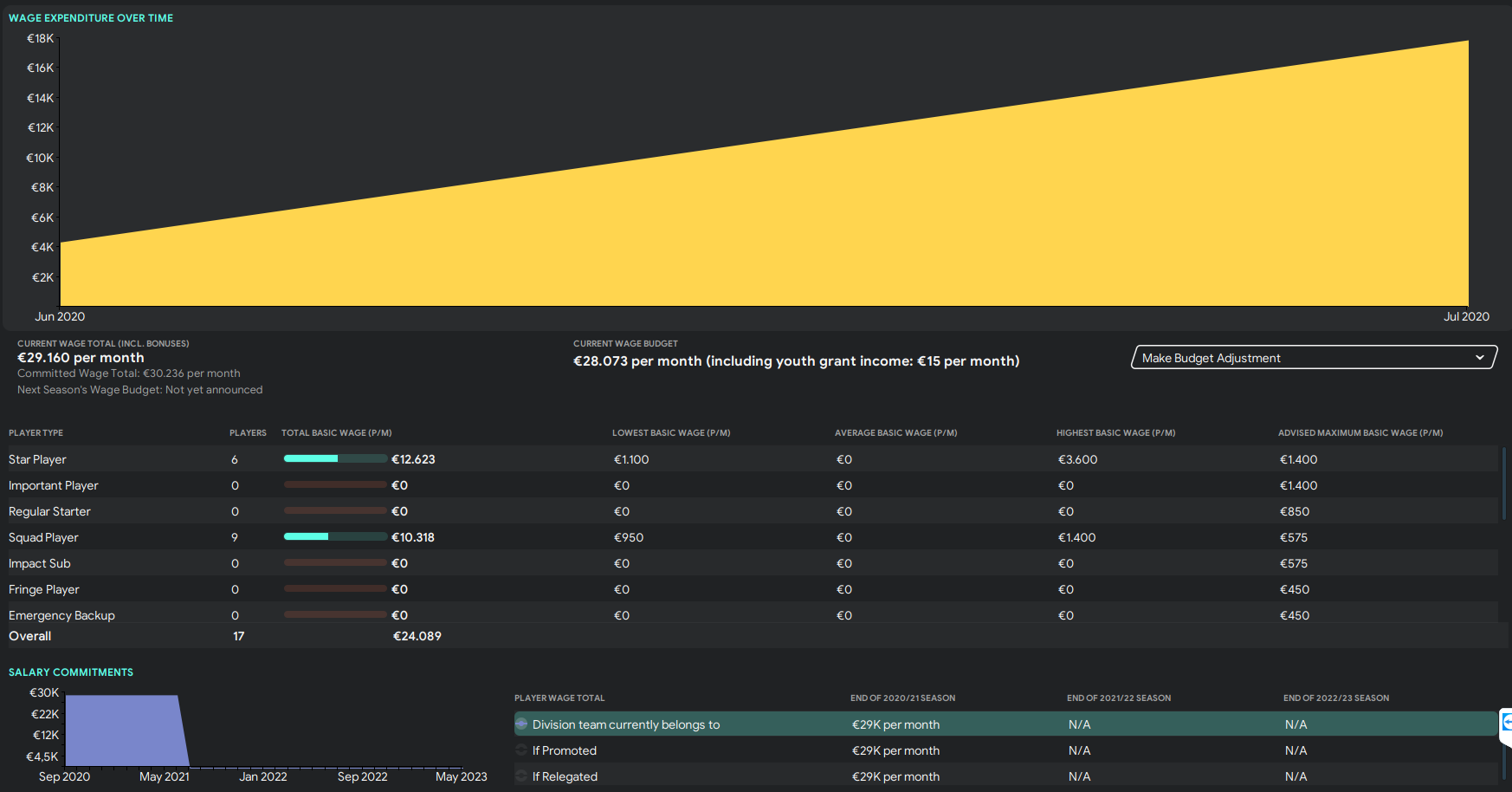Click the €10.318 total wage value
The image size is (1512, 792).
413,537
